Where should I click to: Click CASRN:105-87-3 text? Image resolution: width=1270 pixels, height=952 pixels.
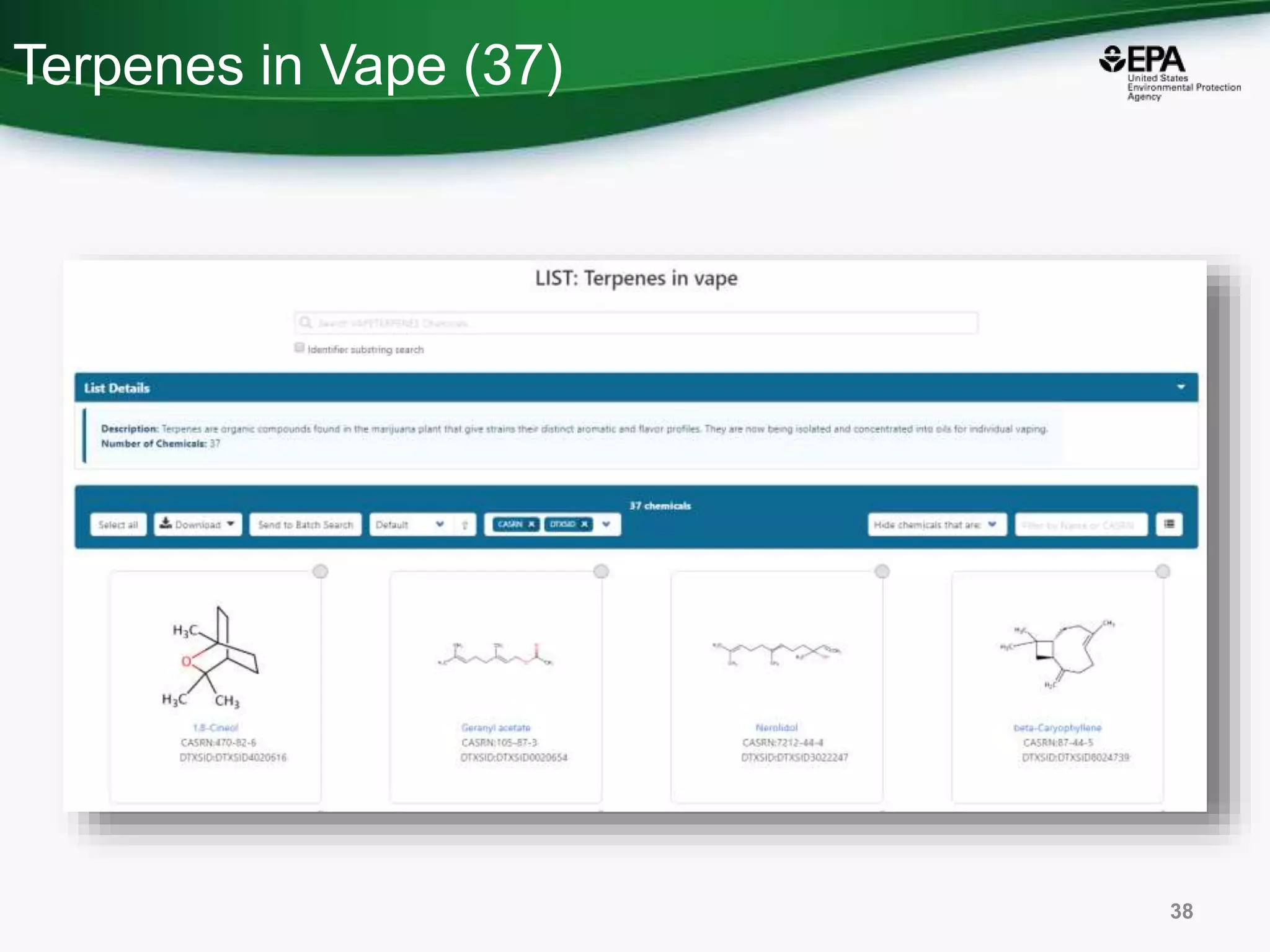499,743
